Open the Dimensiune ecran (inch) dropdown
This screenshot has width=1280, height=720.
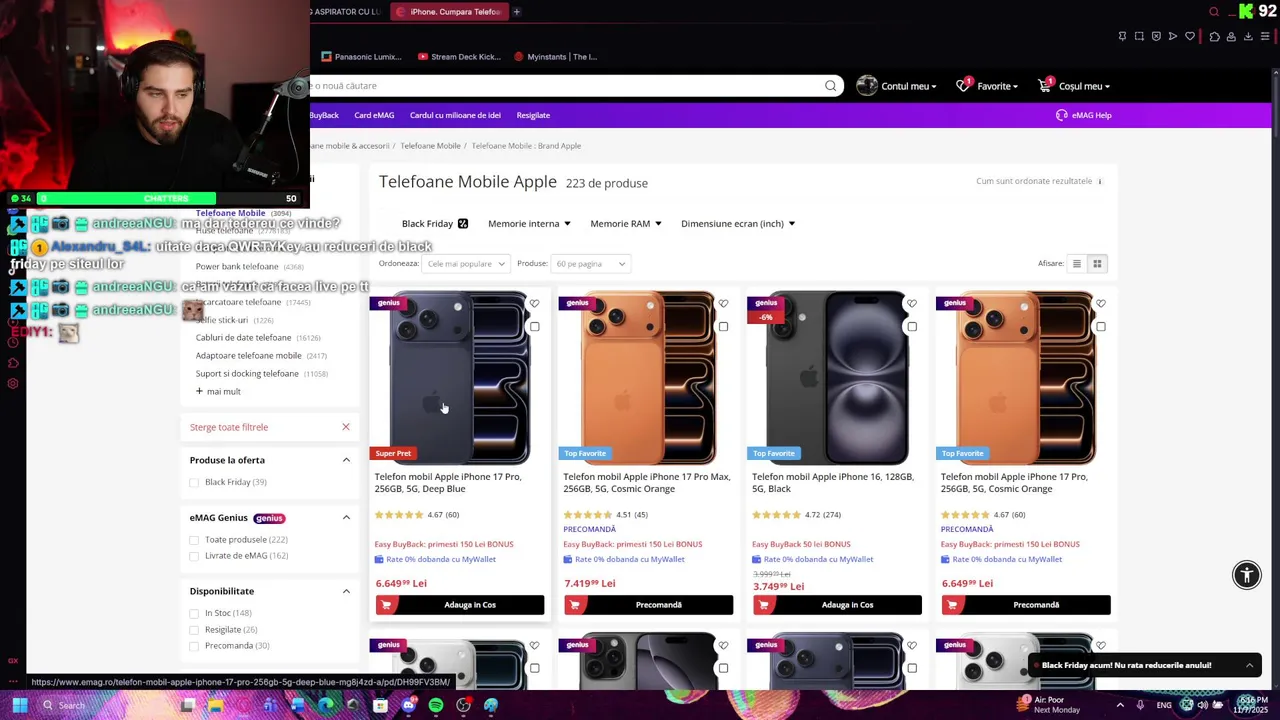738,224
